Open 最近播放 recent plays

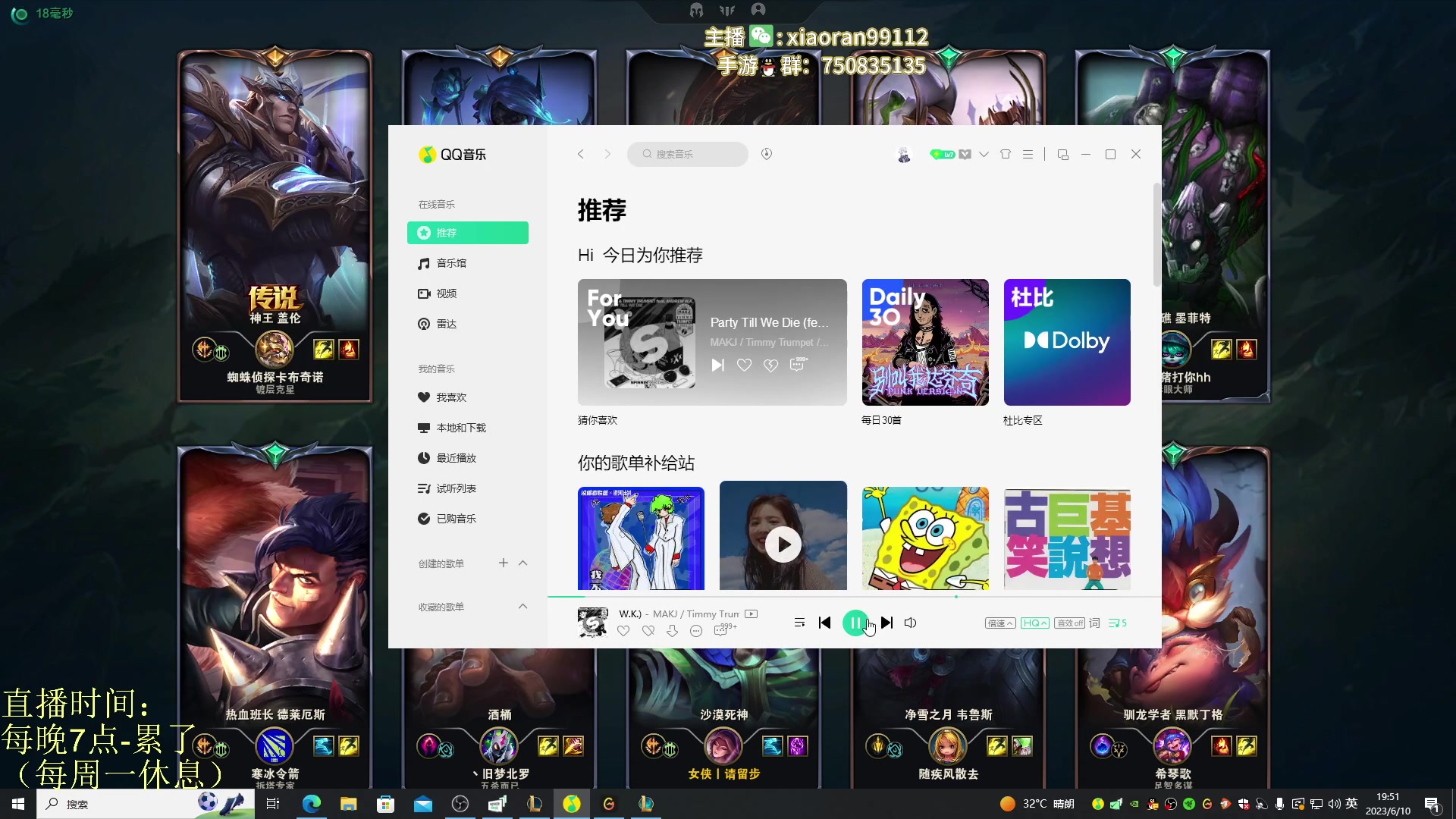468,458
